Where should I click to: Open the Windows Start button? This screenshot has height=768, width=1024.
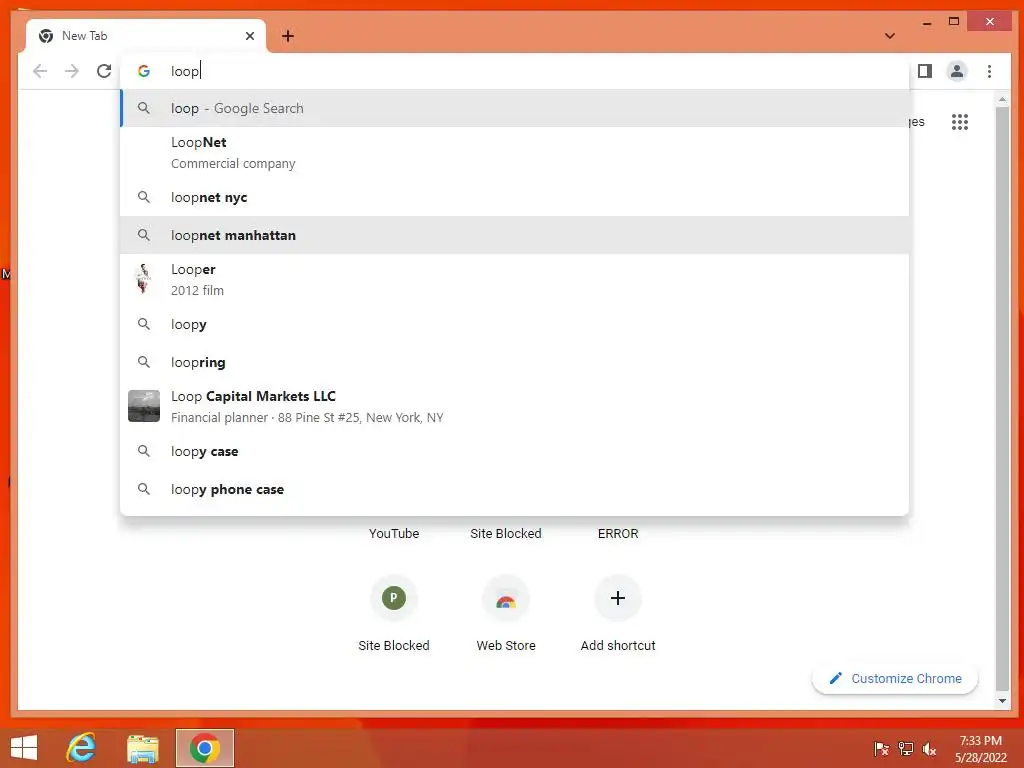pyautogui.click(x=24, y=748)
